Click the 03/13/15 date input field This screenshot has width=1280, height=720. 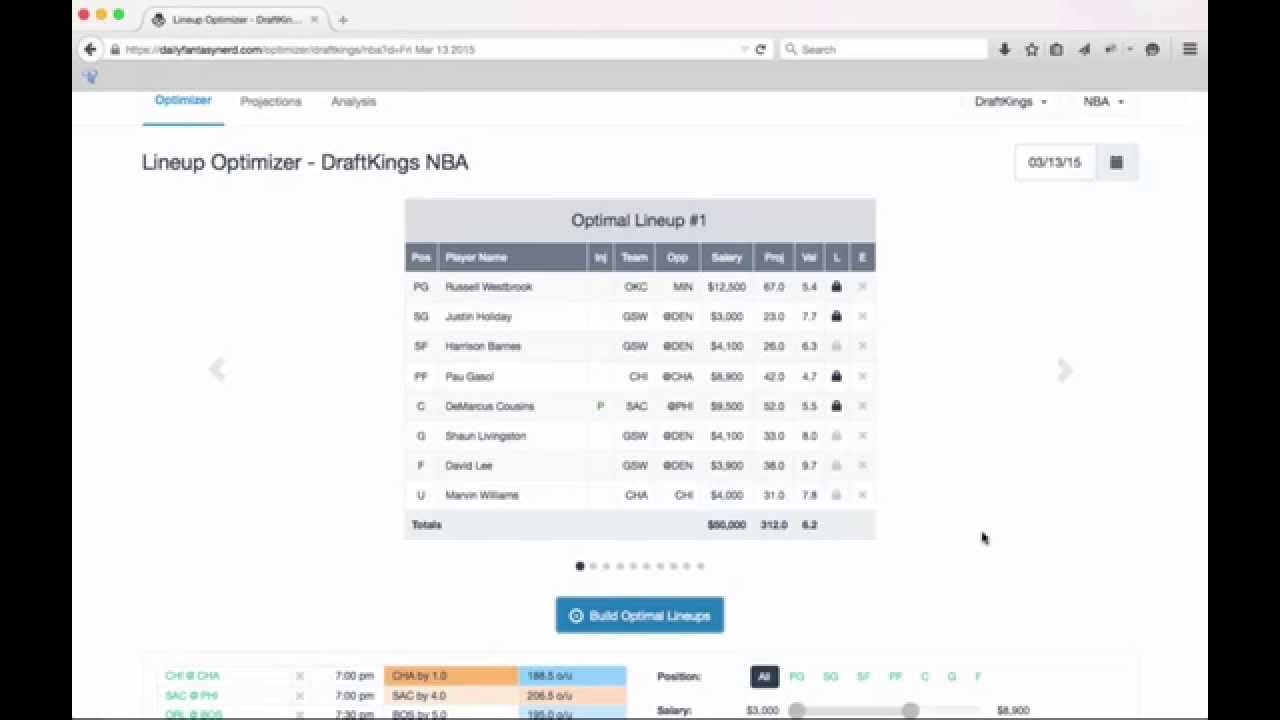click(x=1055, y=162)
